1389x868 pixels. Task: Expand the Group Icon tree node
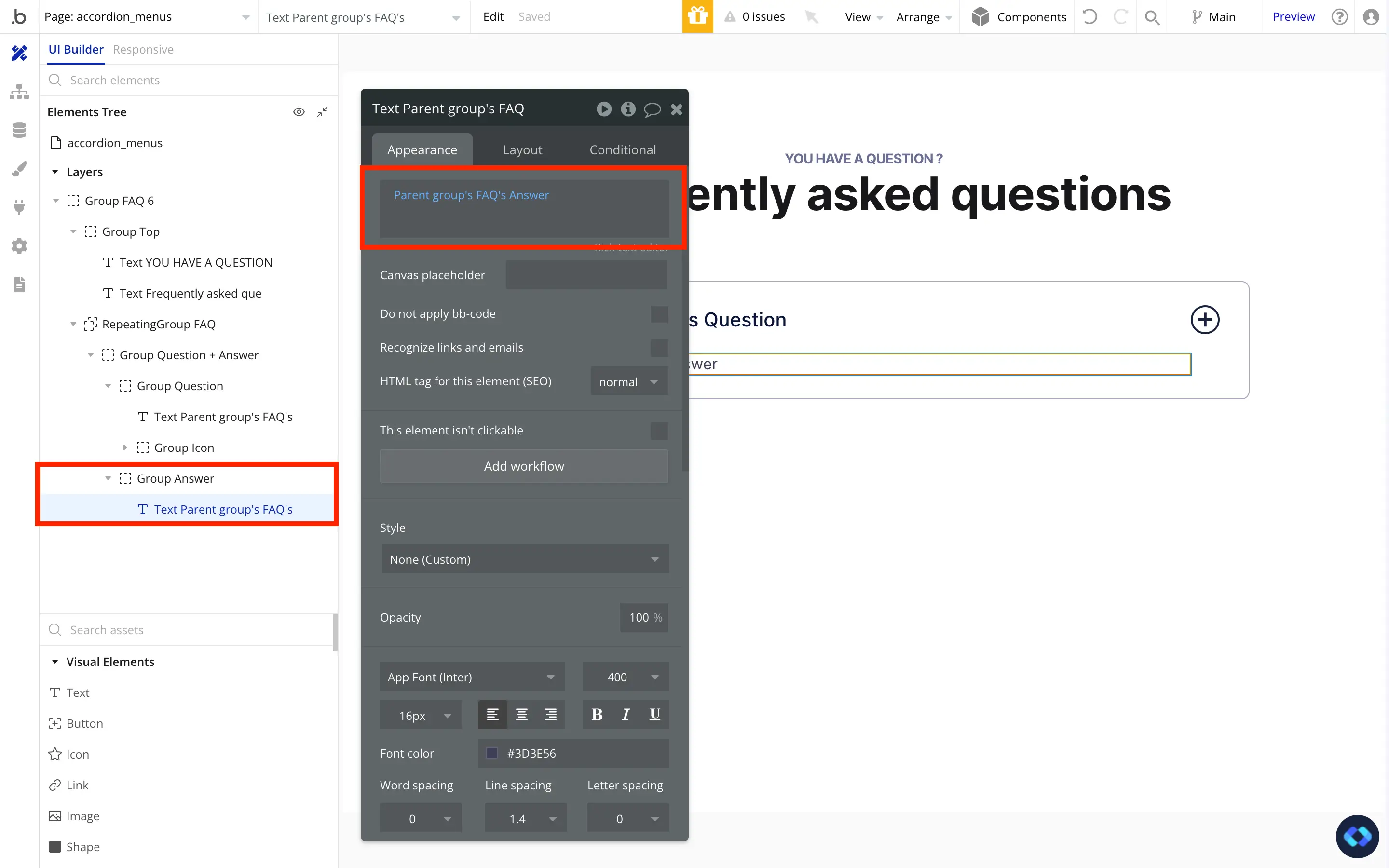click(x=125, y=448)
